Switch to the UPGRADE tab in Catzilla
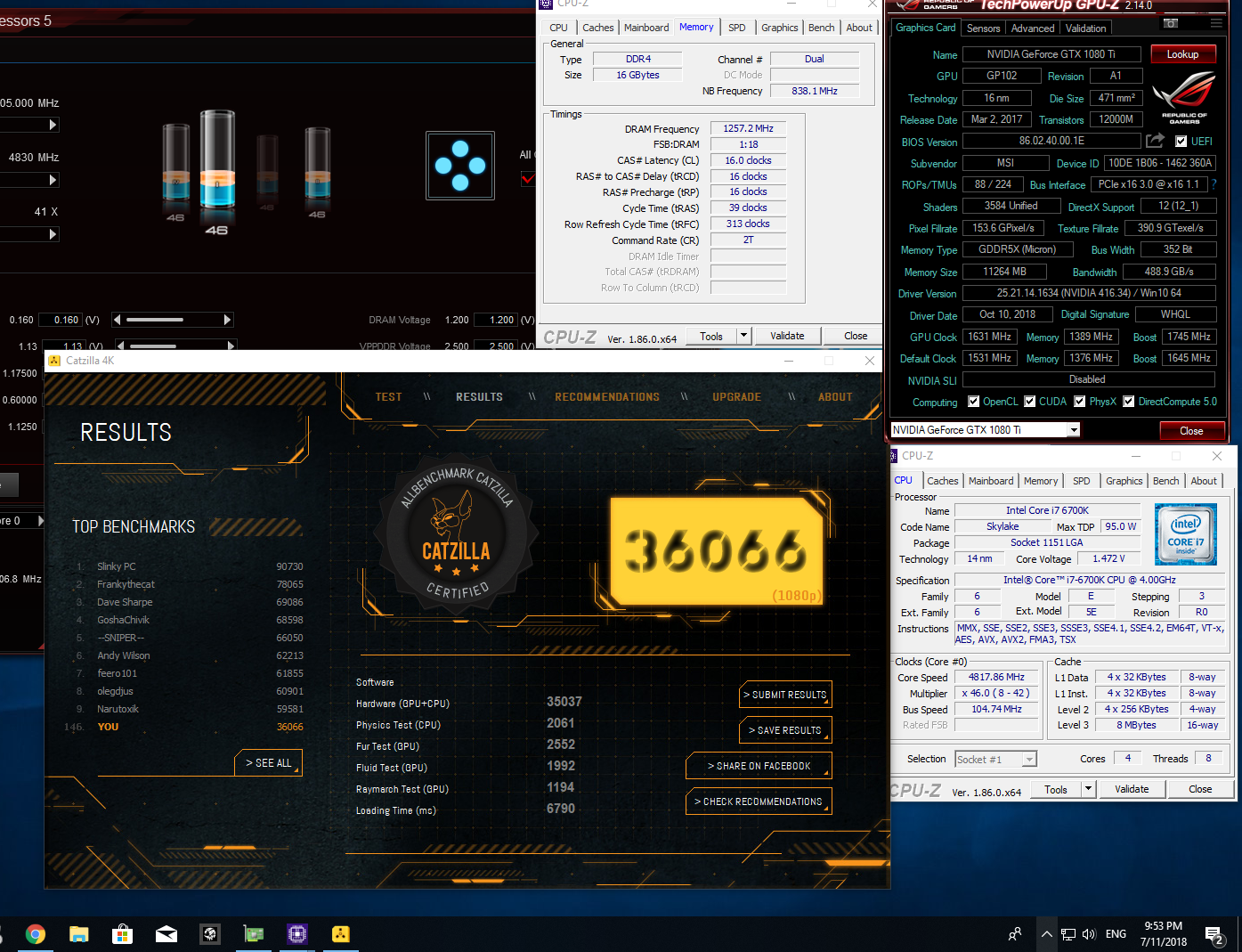This screenshot has width=1242, height=952. coord(736,397)
